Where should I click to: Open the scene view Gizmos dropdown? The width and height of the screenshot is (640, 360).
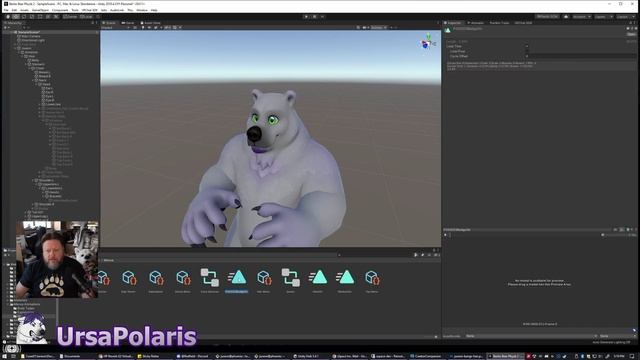click(x=378, y=27)
